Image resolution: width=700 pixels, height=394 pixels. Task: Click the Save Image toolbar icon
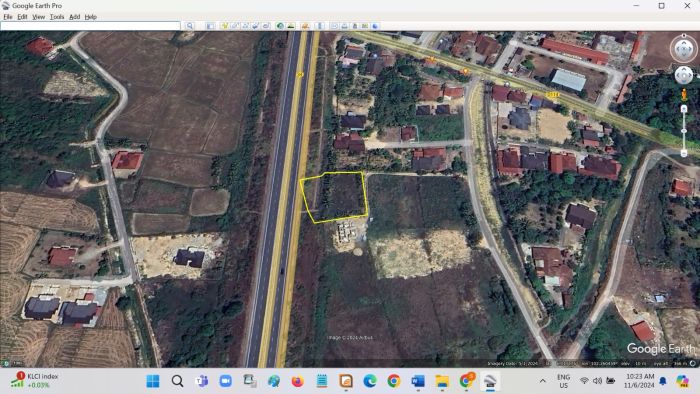(355, 26)
